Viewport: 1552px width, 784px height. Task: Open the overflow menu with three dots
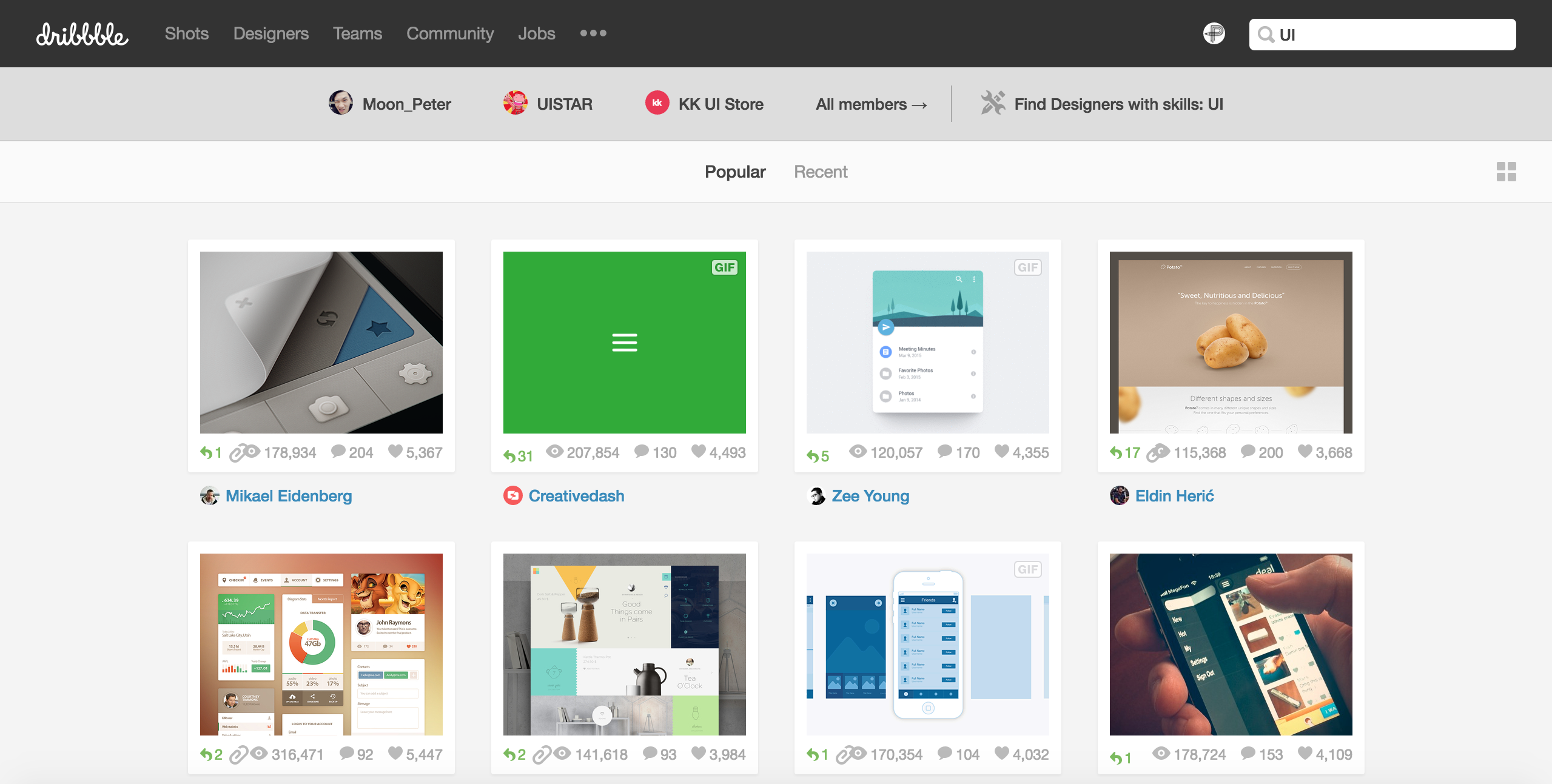click(x=594, y=32)
